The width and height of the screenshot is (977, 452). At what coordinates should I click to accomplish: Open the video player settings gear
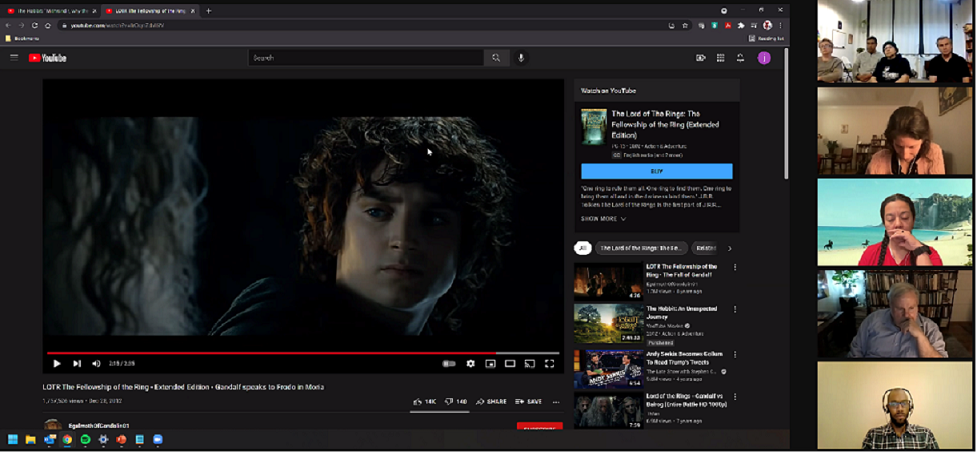470,364
